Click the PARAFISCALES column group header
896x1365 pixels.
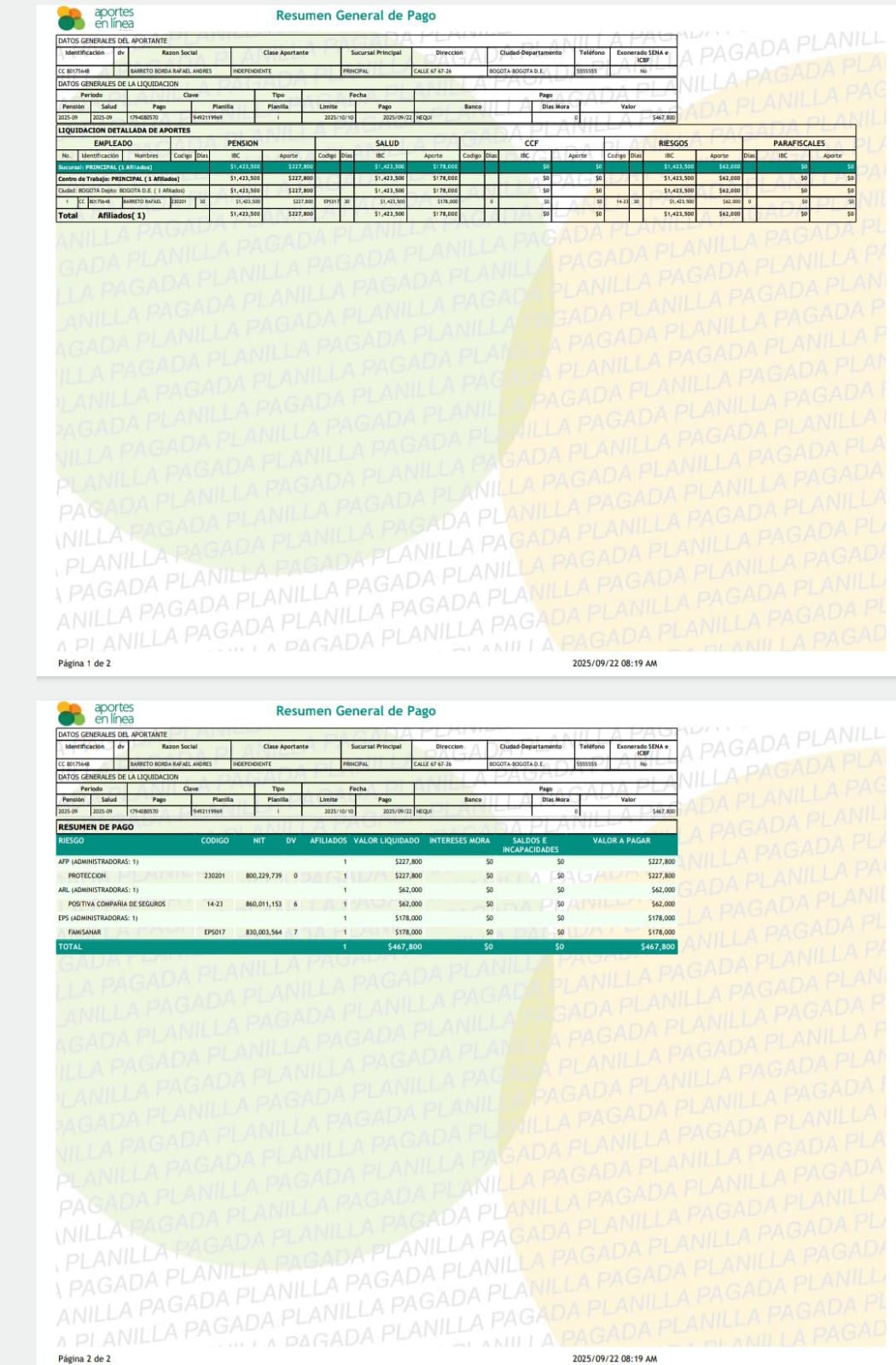pos(798,143)
